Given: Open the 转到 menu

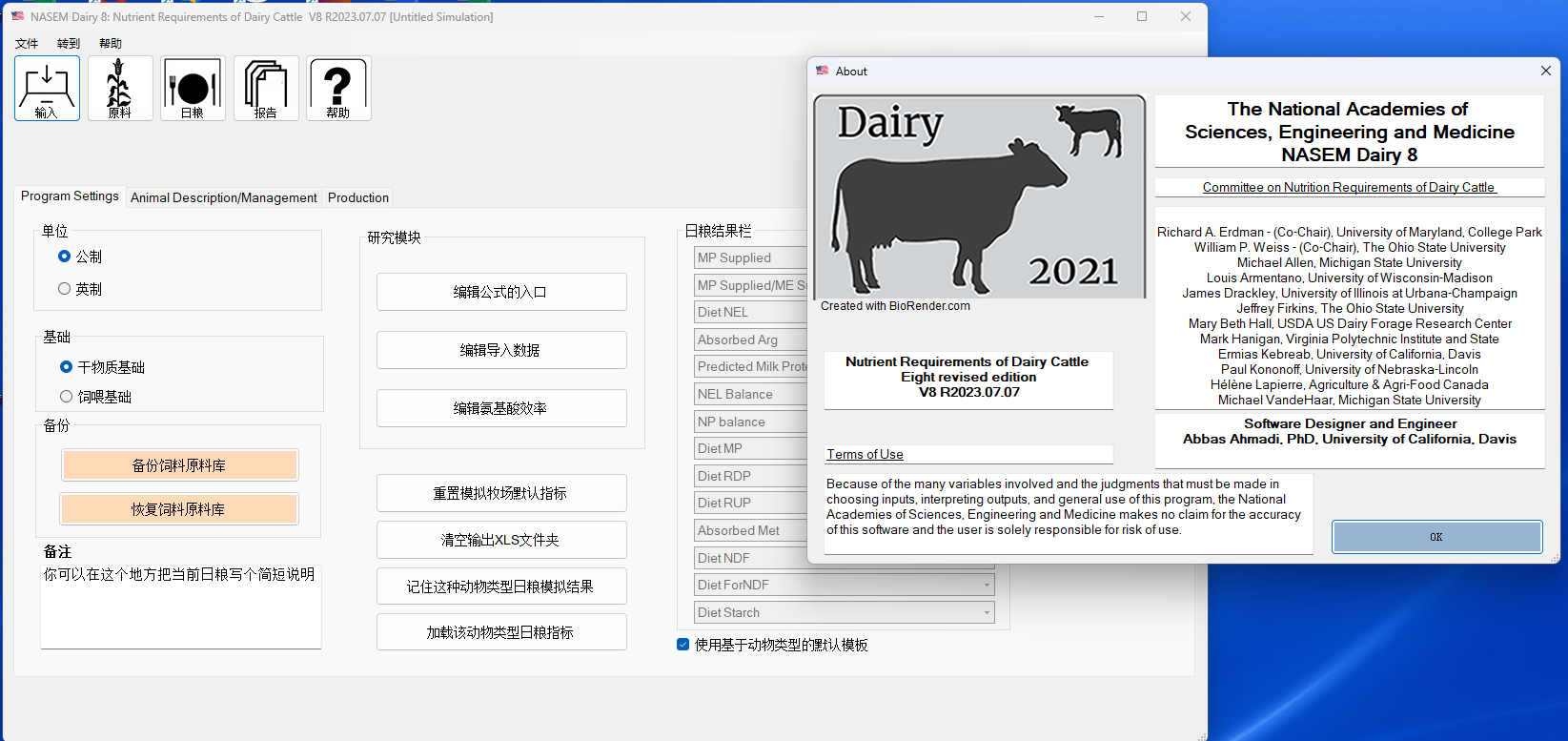Looking at the screenshot, I should tap(69, 44).
